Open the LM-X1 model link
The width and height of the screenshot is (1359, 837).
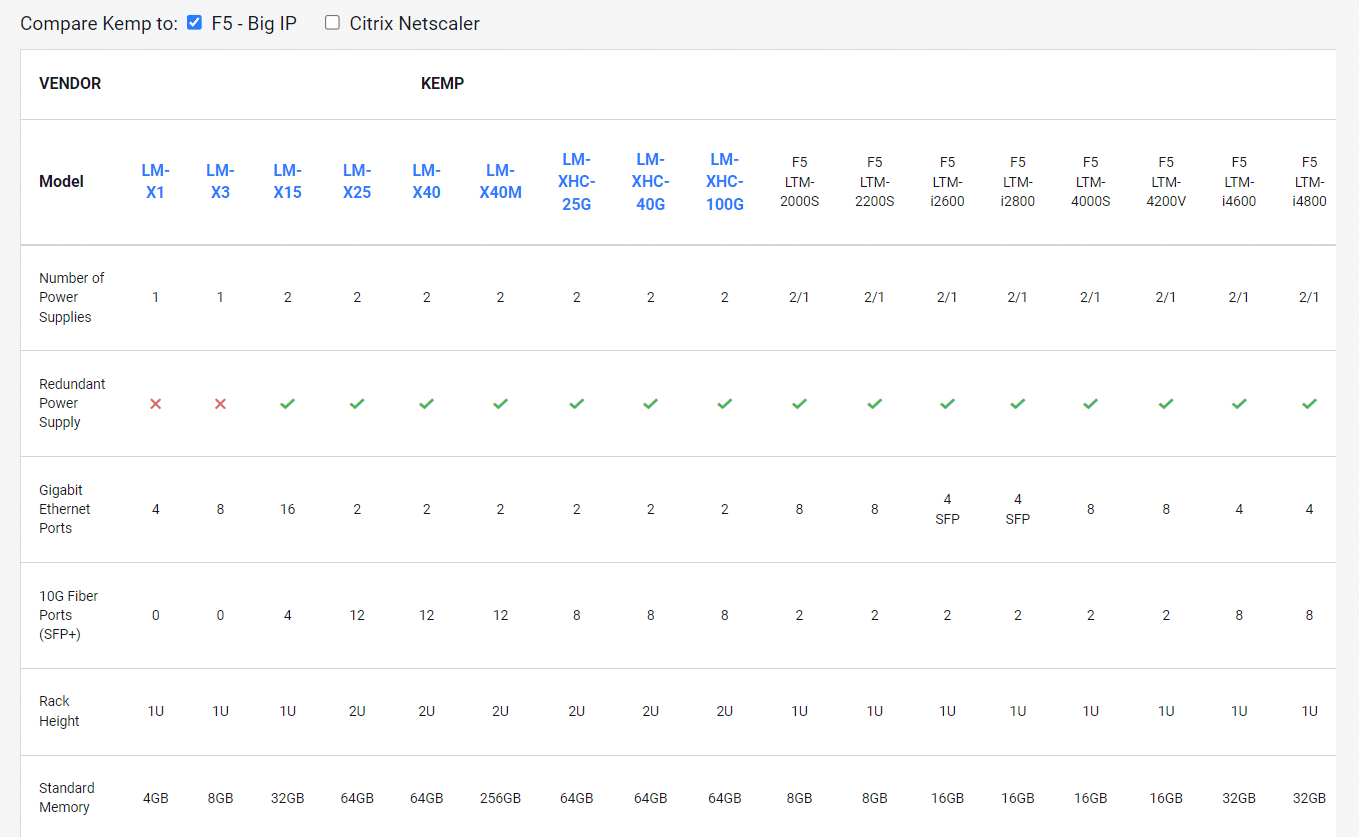[155, 181]
